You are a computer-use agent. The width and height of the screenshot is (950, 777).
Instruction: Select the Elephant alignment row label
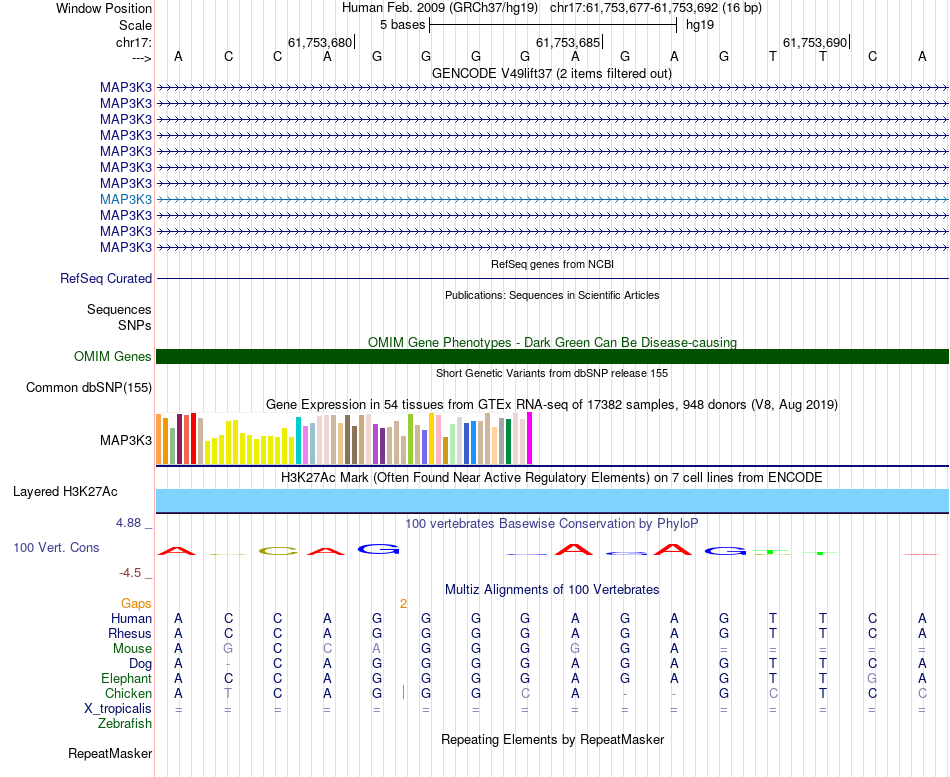coord(127,679)
